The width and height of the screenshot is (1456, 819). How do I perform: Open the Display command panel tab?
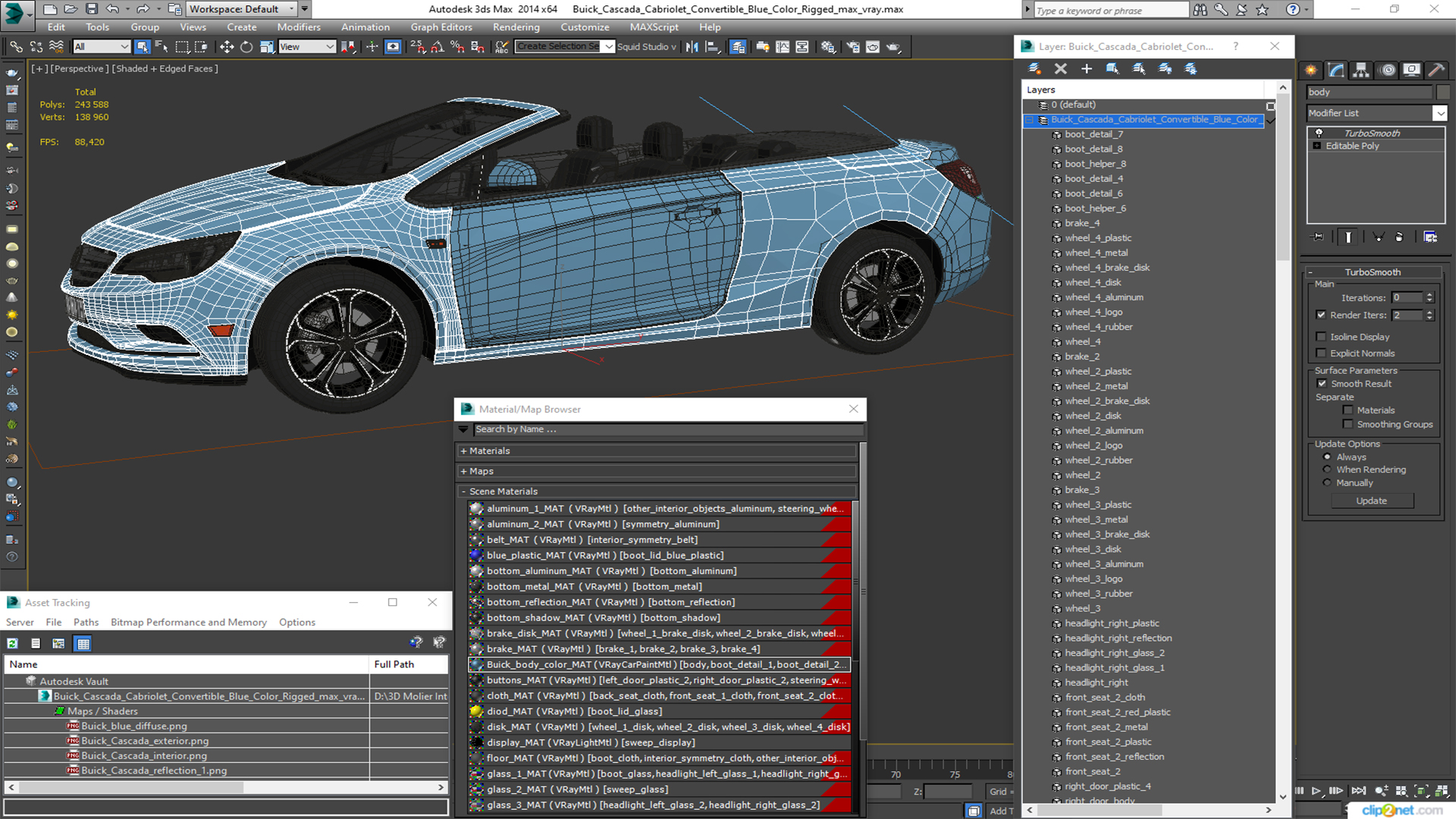[x=1411, y=70]
